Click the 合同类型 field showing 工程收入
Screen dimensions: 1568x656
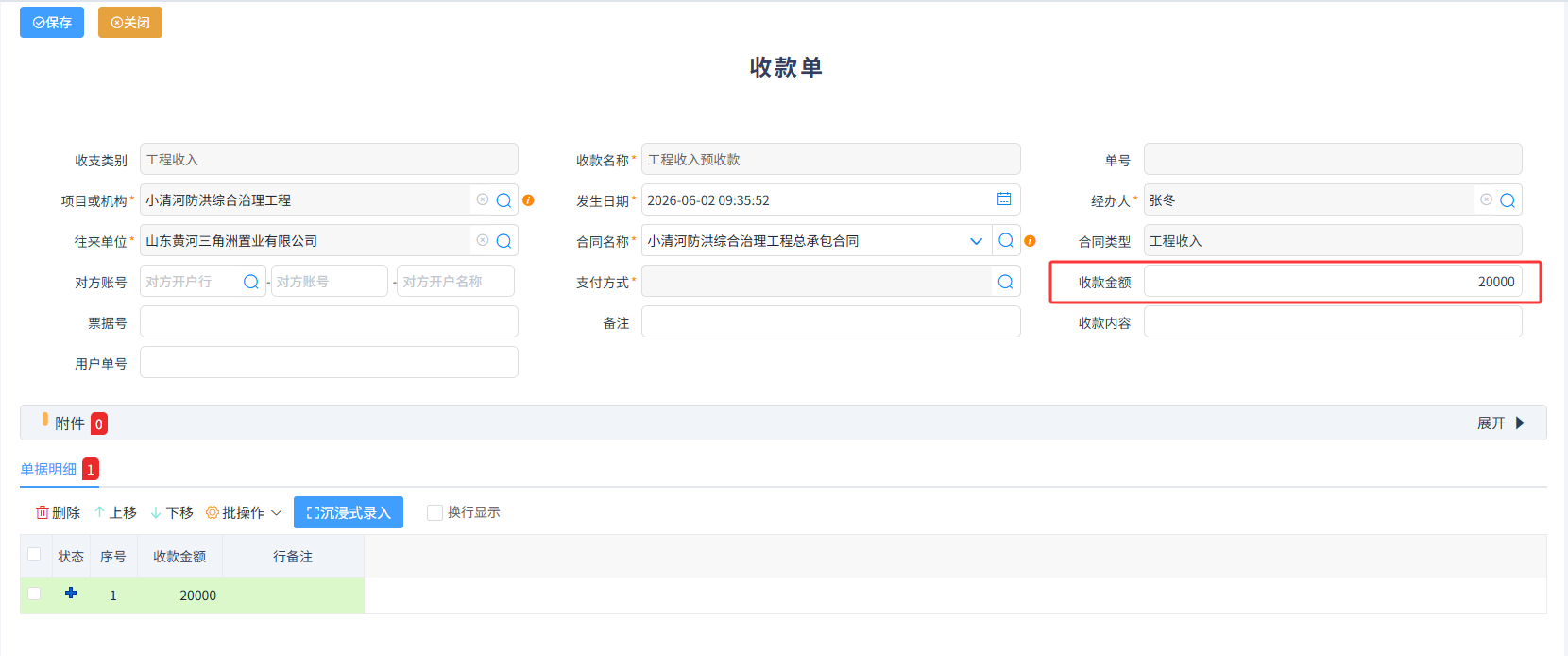click(1333, 240)
